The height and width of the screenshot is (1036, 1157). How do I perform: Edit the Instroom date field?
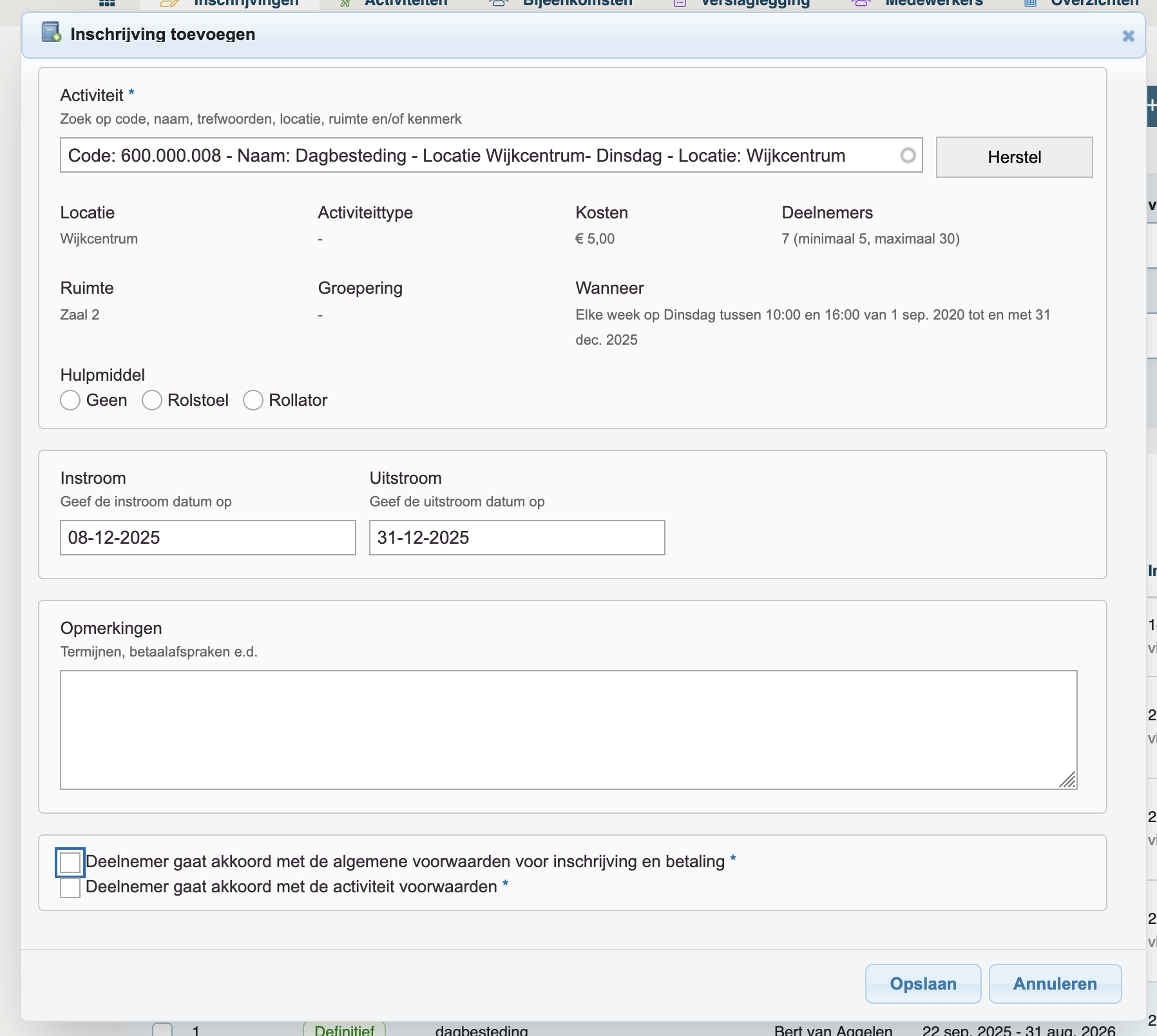(207, 537)
